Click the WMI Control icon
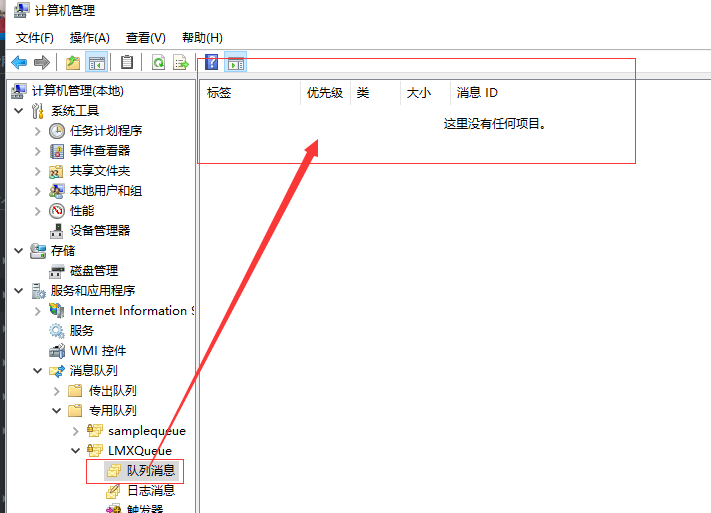711x513 pixels. pos(57,351)
